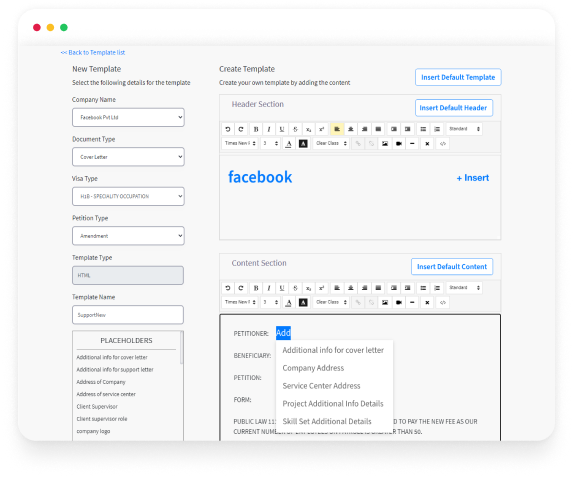Click the HTML source code icon in the Header toolbar
This screenshot has width=573, height=477.
pyautogui.click(x=443, y=144)
